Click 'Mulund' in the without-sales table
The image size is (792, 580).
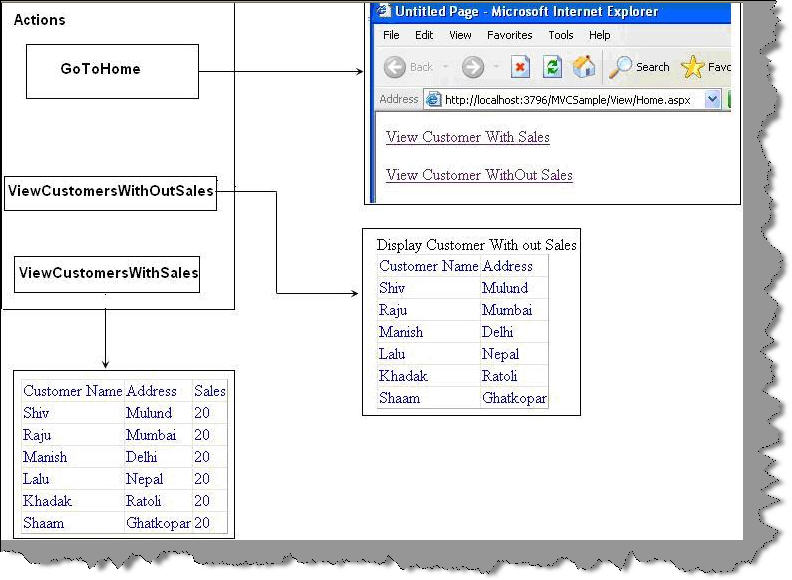pos(505,288)
